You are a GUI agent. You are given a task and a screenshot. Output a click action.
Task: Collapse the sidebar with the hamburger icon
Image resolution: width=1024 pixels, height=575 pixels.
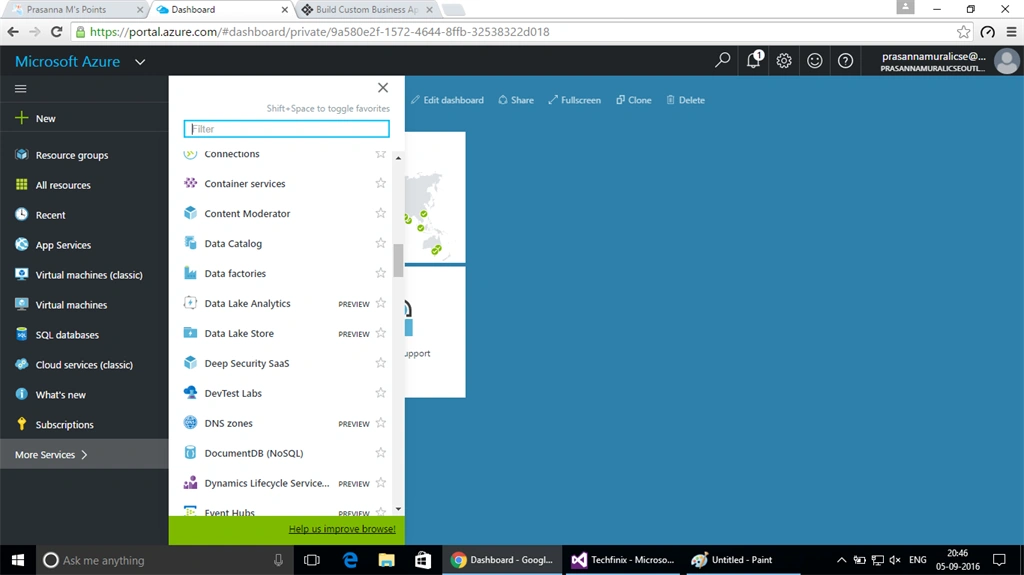[21, 89]
